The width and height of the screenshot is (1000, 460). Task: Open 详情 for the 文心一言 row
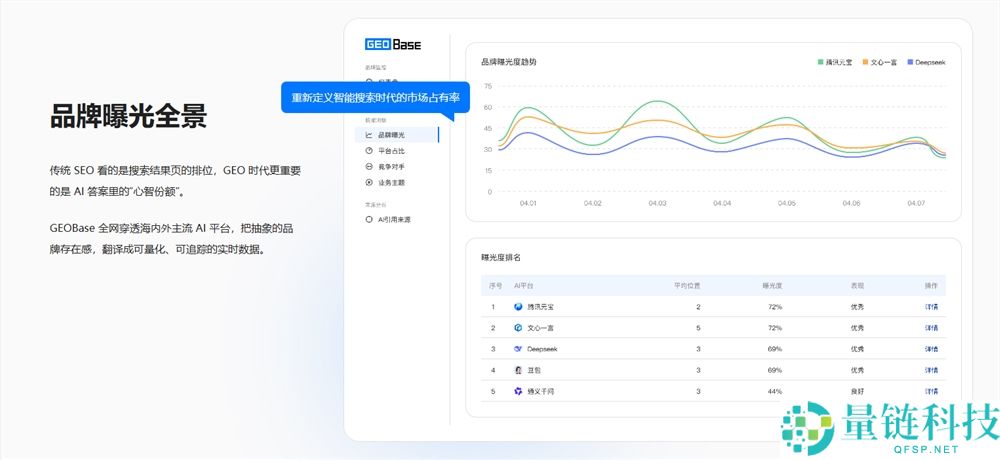[x=931, y=328]
